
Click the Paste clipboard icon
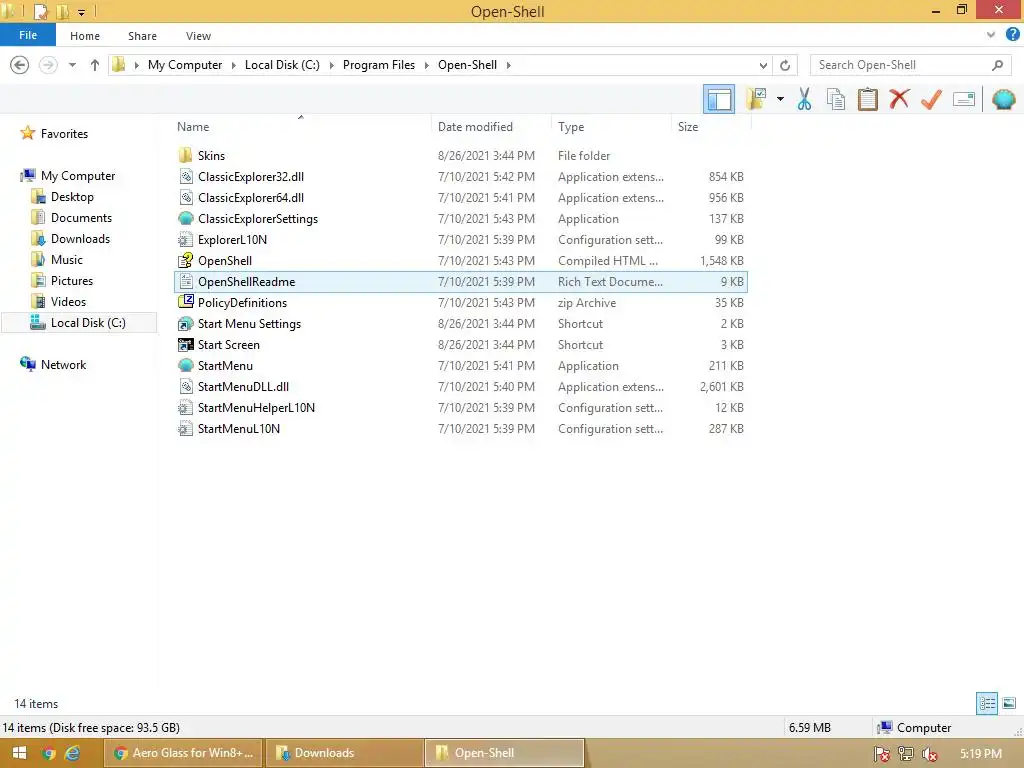coord(867,99)
